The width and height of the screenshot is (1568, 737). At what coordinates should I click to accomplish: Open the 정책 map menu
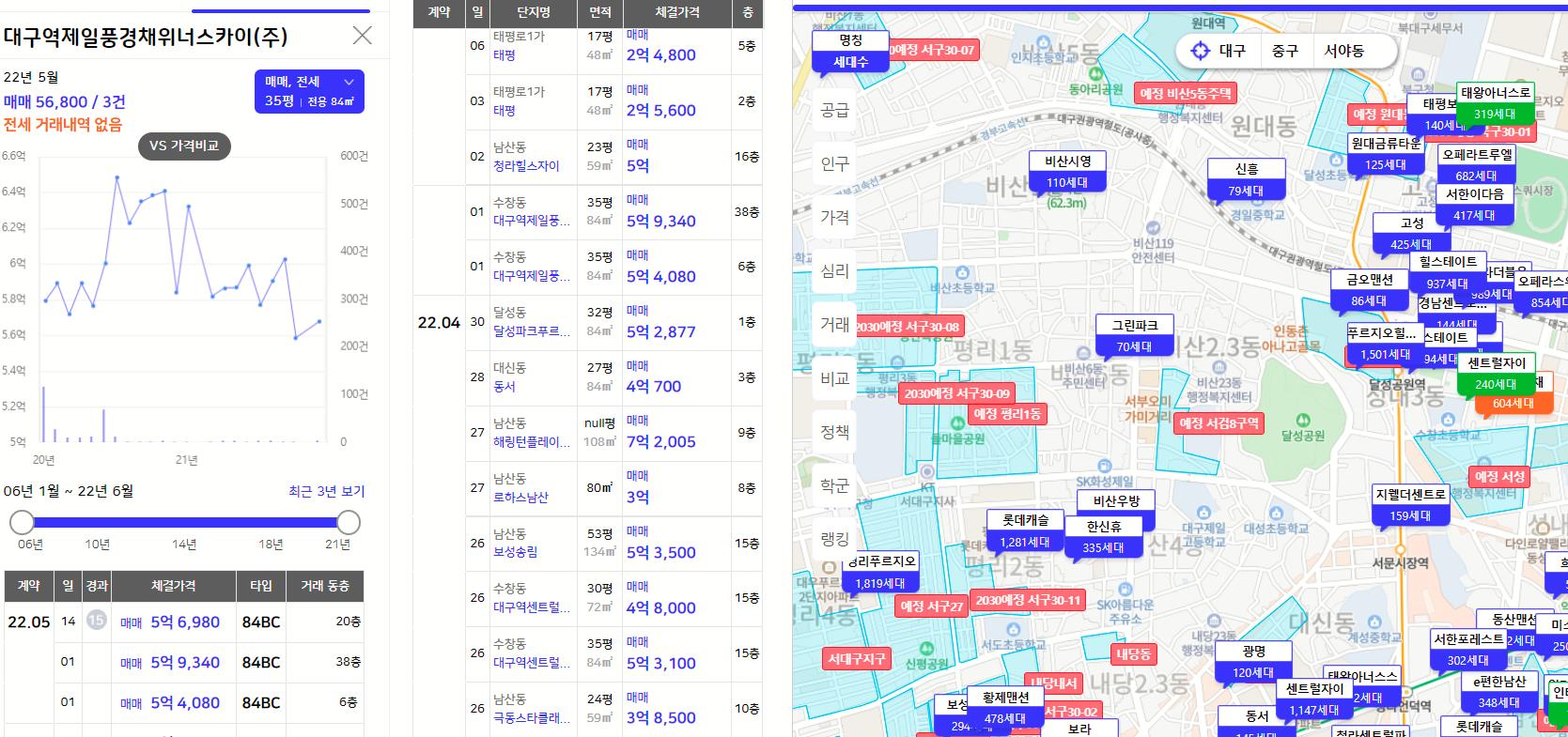coord(834,432)
